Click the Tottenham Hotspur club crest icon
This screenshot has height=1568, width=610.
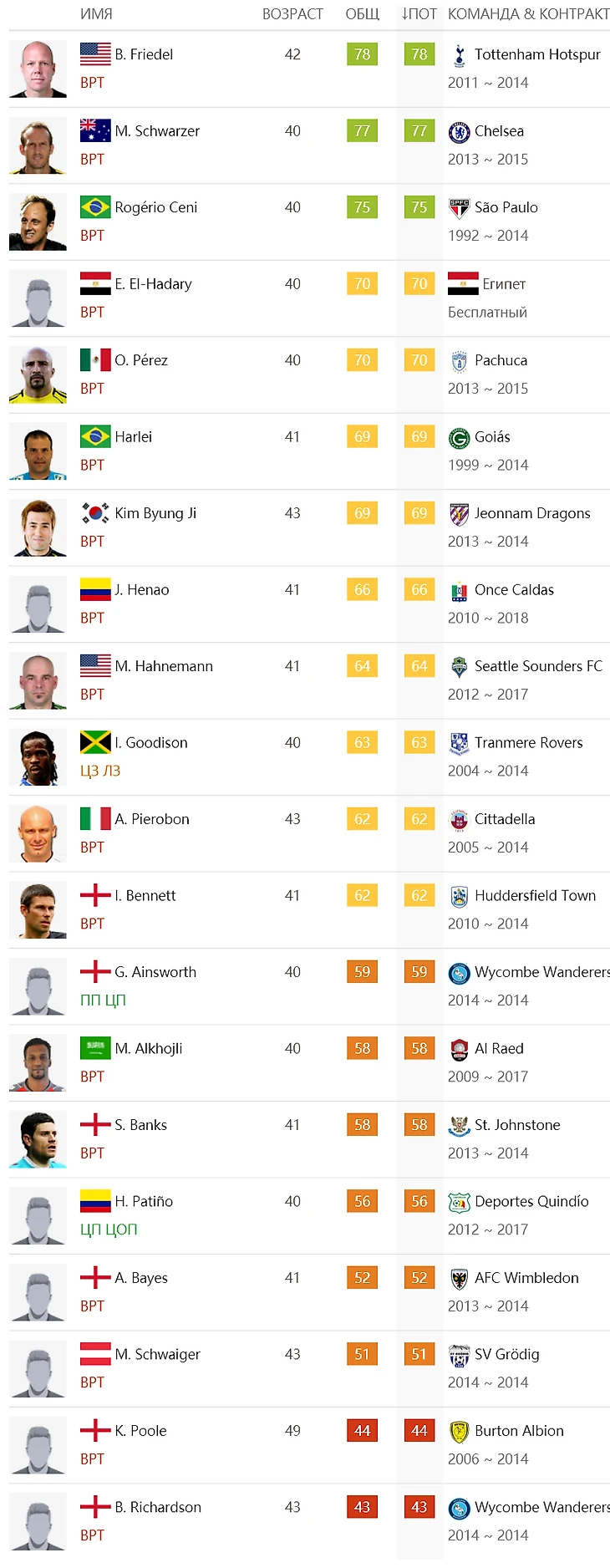pyautogui.click(x=459, y=55)
